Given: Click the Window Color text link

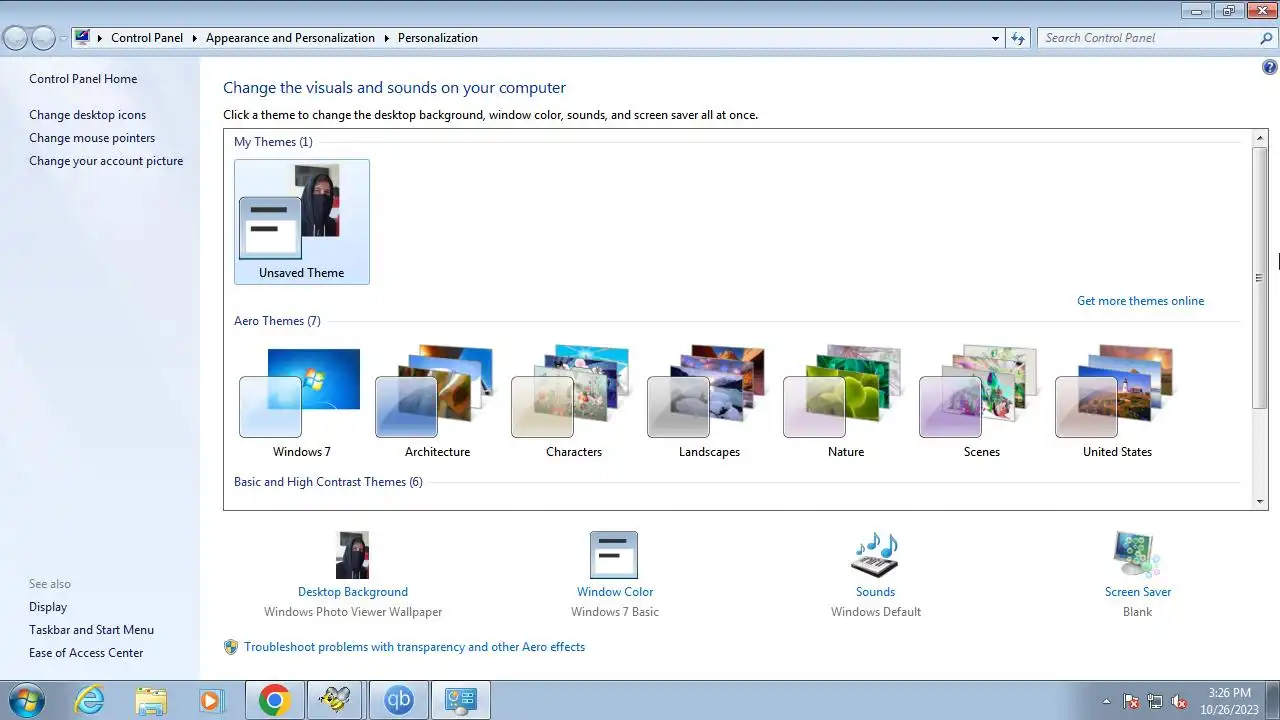Looking at the screenshot, I should (x=615, y=592).
